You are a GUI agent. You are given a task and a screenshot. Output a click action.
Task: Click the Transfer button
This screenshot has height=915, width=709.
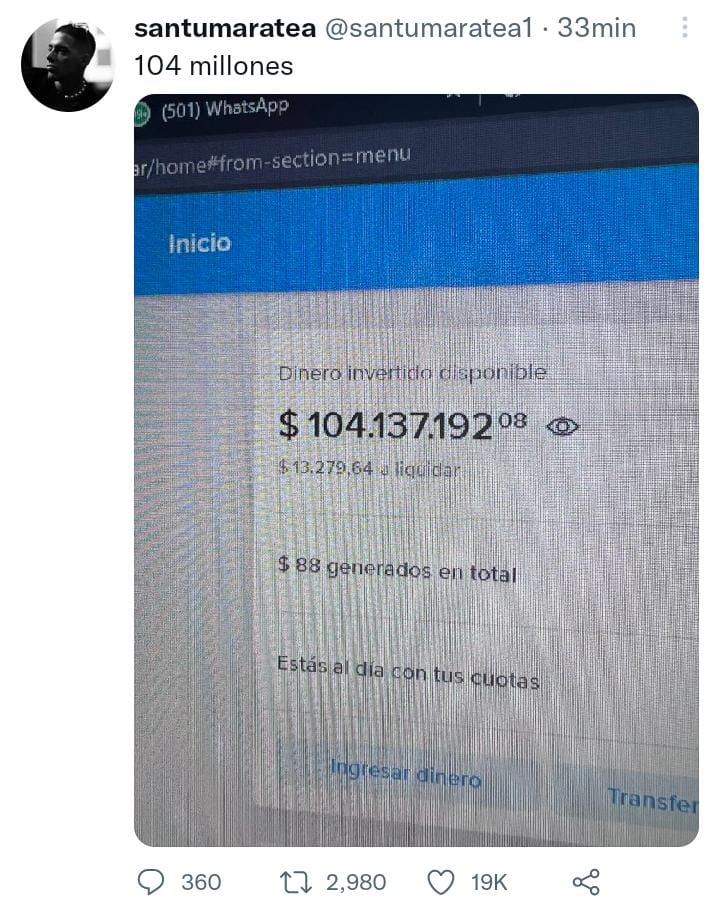point(652,800)
